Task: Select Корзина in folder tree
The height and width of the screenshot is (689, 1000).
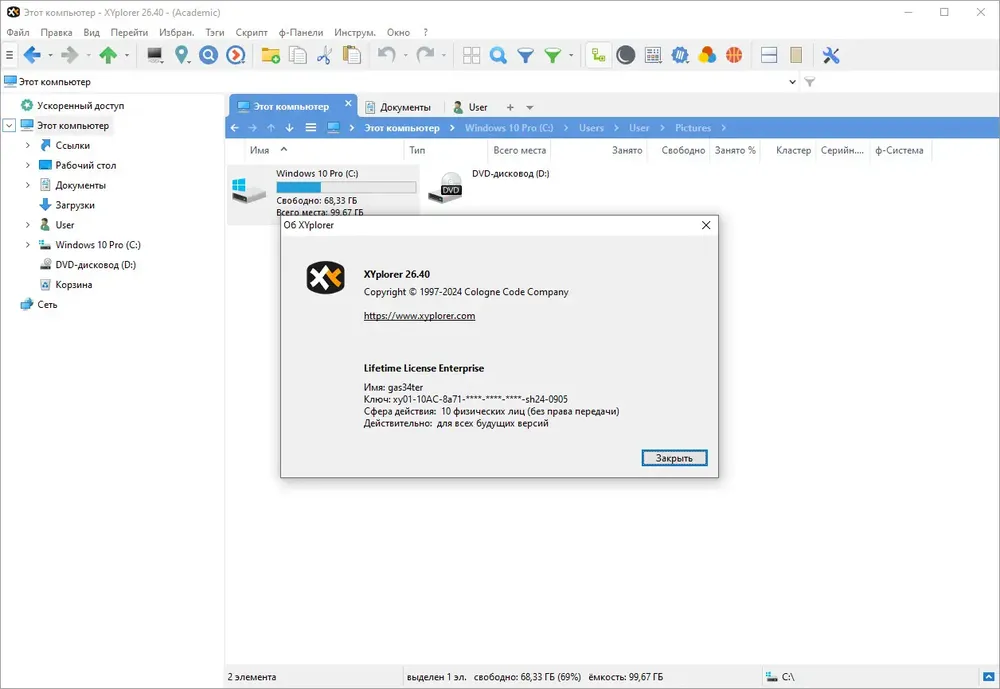Action: 73,285
